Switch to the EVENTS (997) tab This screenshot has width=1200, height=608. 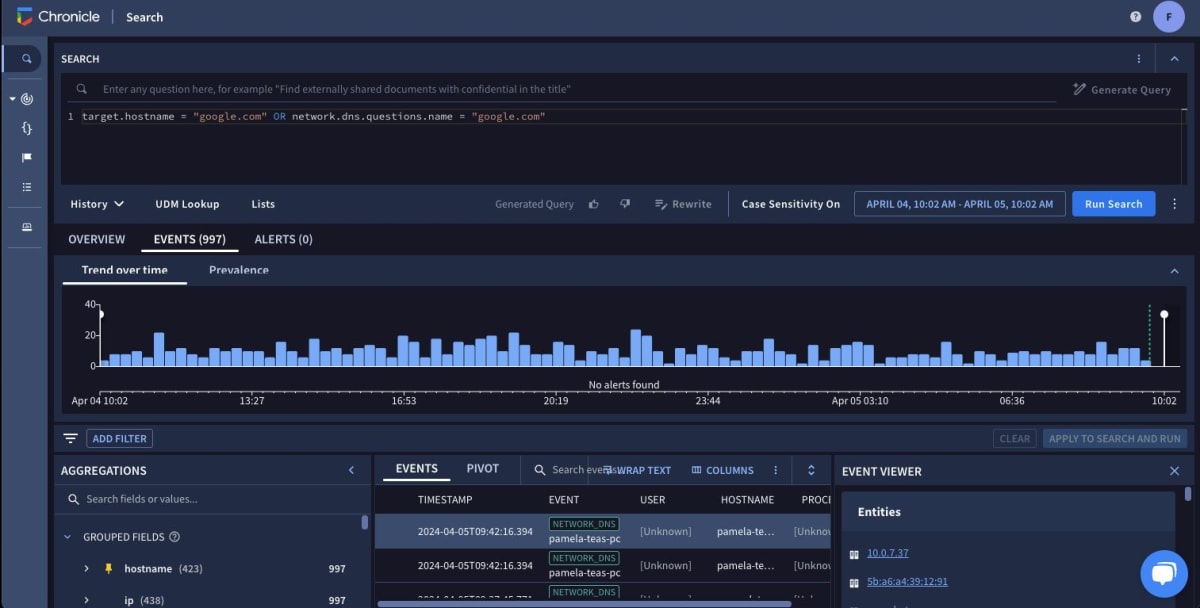click(x=189, y=239)
